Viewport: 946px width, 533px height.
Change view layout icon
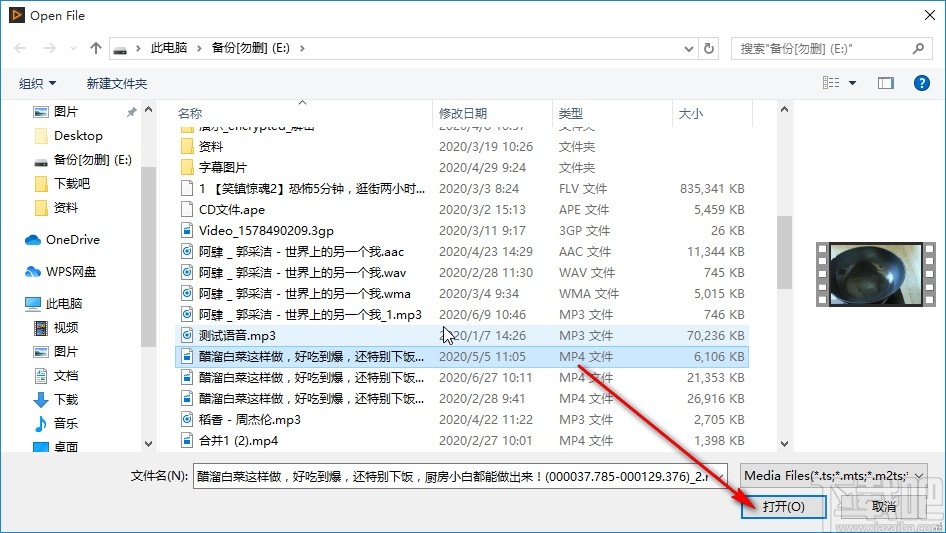point(831,83)
